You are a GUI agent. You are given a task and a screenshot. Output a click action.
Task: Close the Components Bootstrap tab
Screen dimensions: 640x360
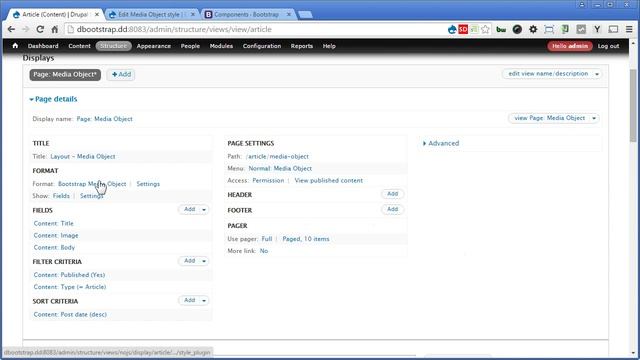click(x=289, y=14)
